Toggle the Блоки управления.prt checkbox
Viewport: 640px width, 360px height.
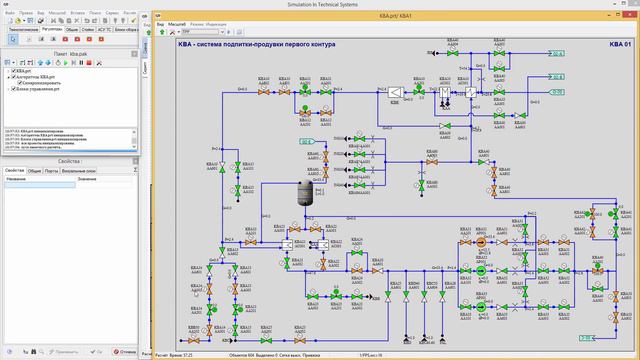13,89
